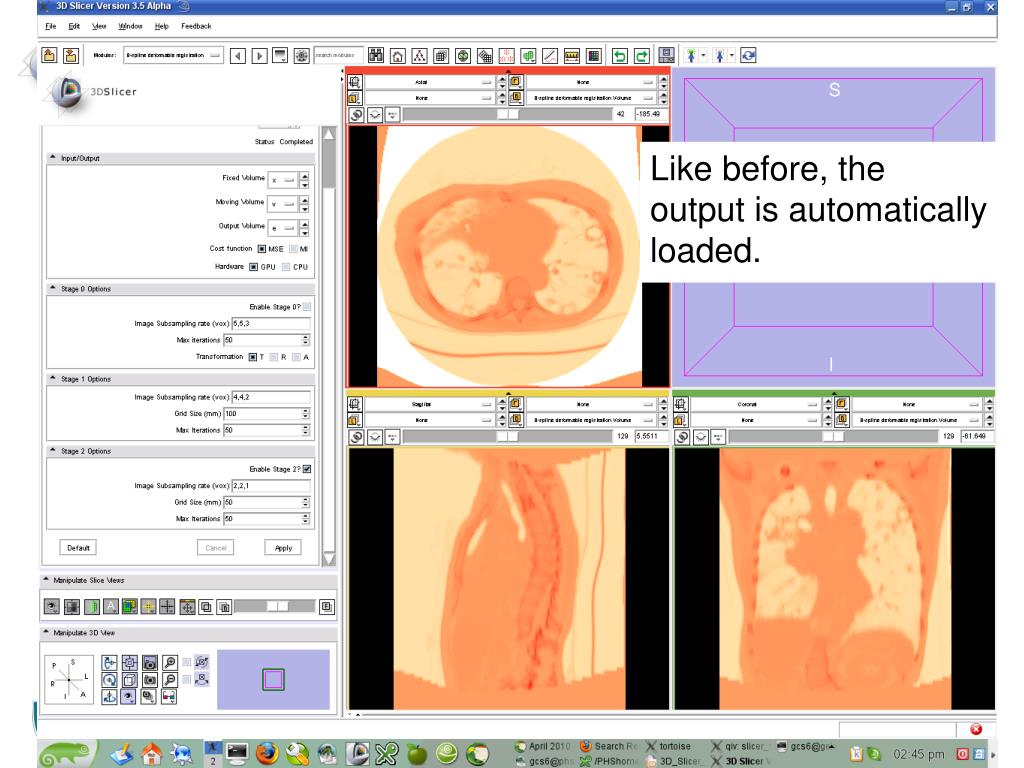Open the Feedback menu
This screenshot has height=768, width=1024.
coord(196,26)
